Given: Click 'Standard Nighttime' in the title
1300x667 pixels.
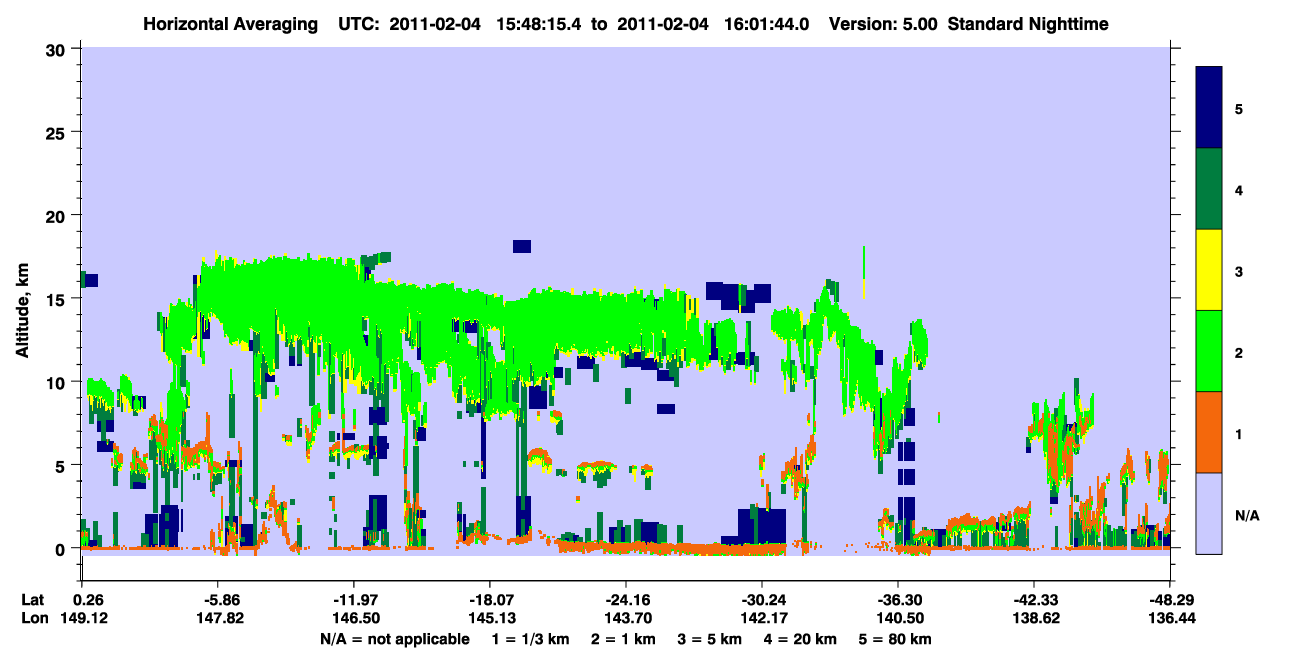Looking at the screenshot, I should coord(1027,23).
